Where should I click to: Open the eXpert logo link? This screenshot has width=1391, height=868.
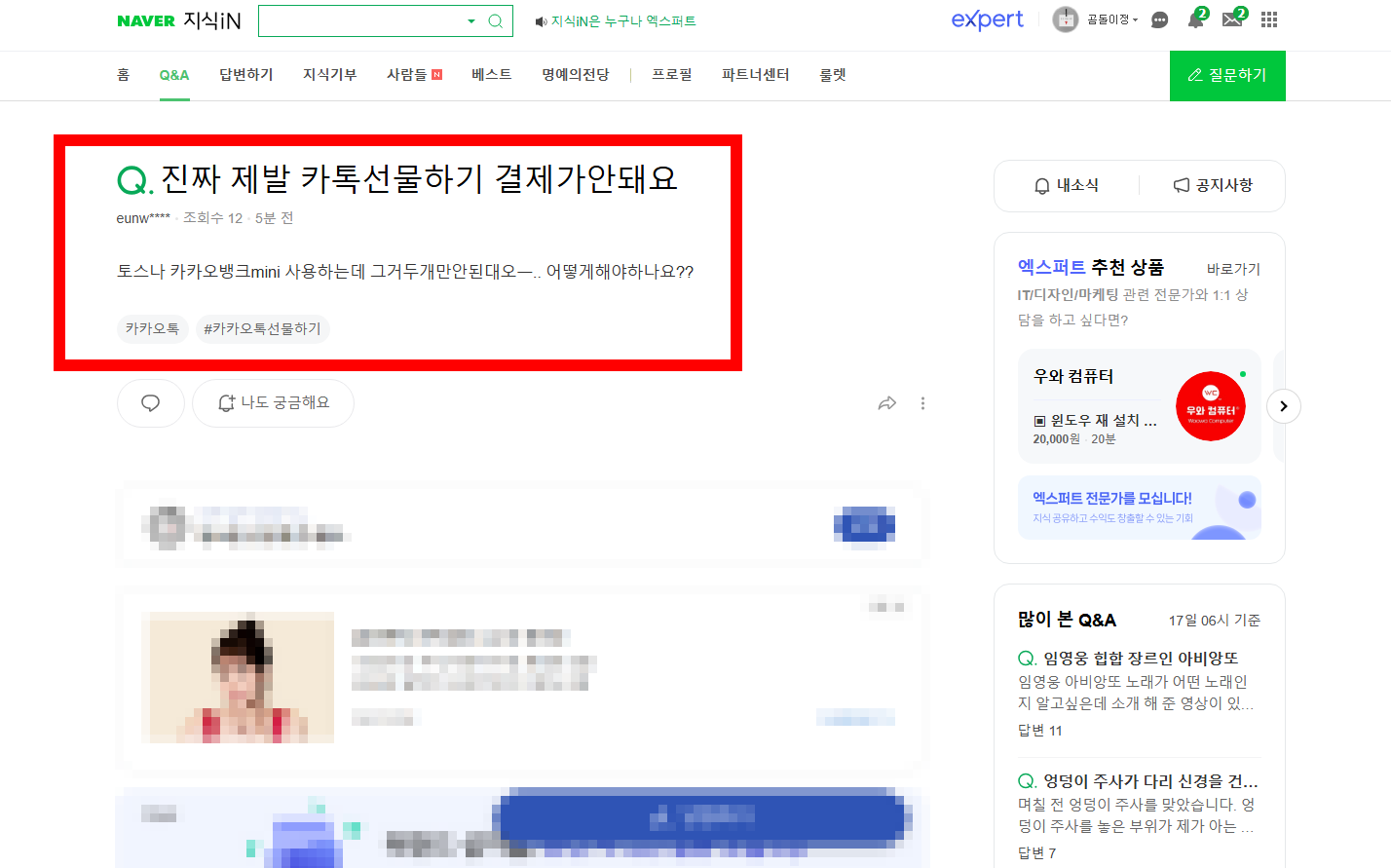[987, 19]
